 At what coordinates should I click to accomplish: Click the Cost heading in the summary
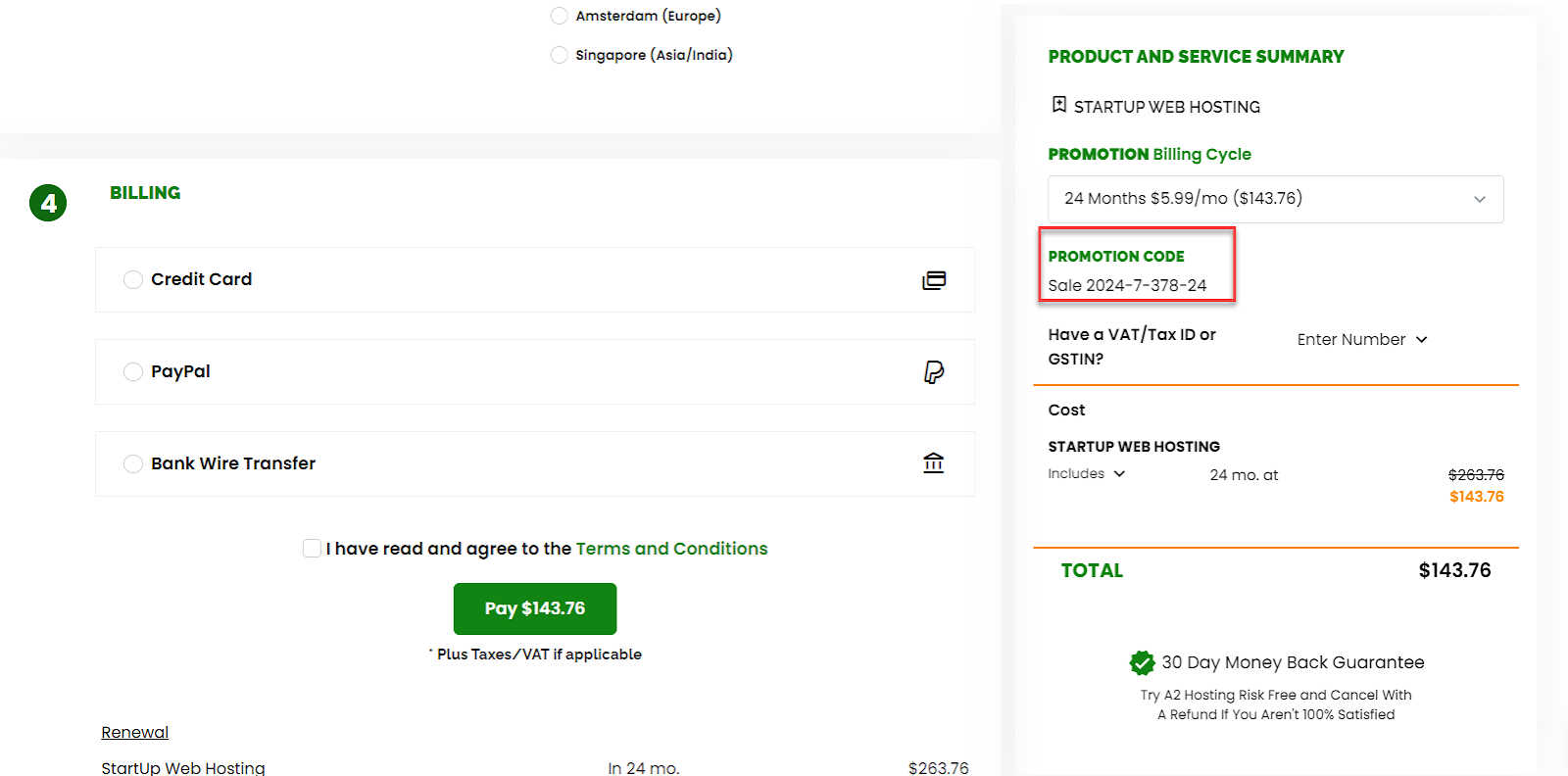(1066, 410)
